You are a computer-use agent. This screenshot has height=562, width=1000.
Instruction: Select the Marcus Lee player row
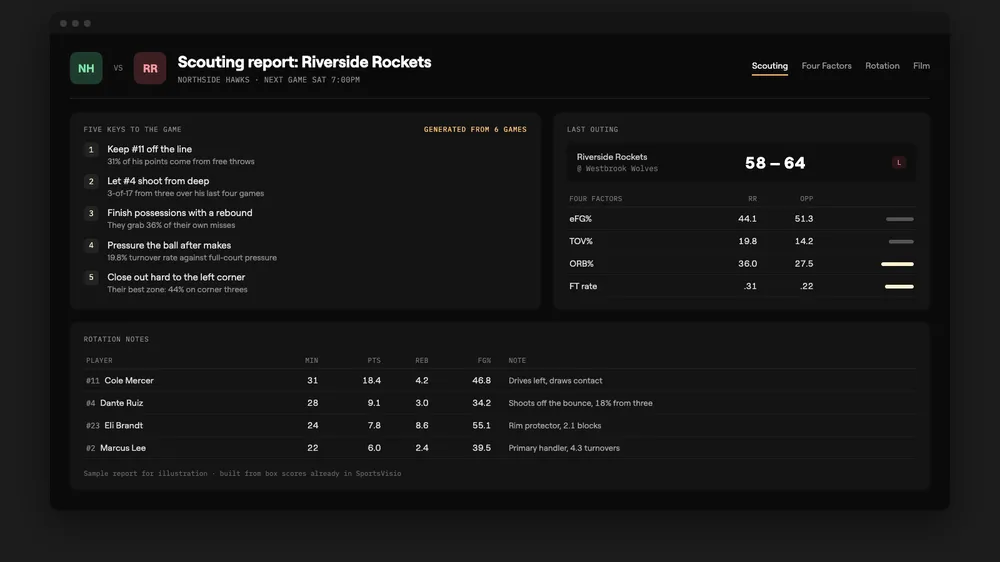(499, 448)
